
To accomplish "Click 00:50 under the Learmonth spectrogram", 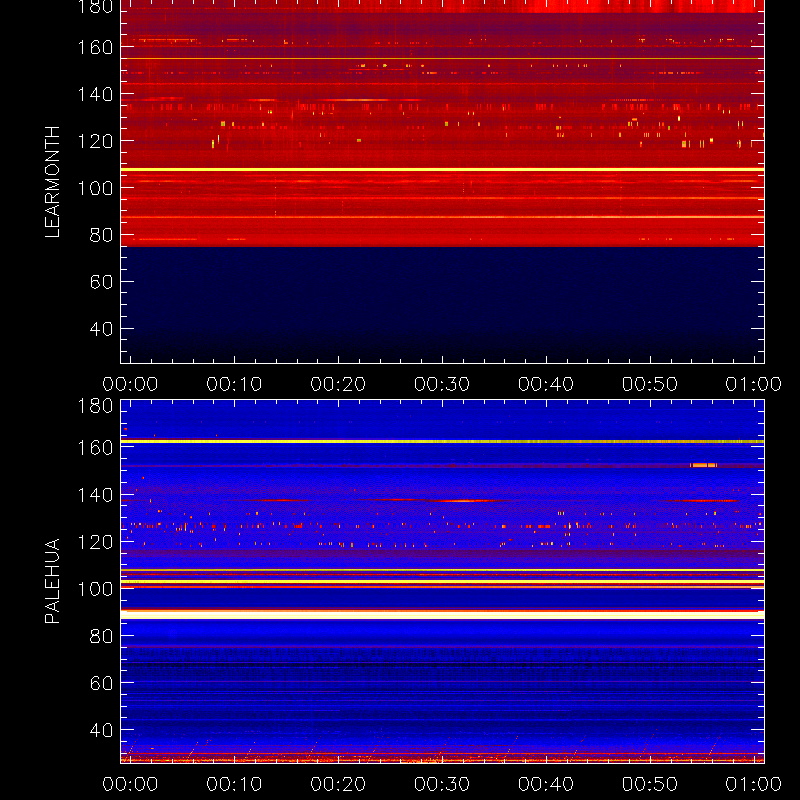I will pyautogui.click(x=650, y=384).
